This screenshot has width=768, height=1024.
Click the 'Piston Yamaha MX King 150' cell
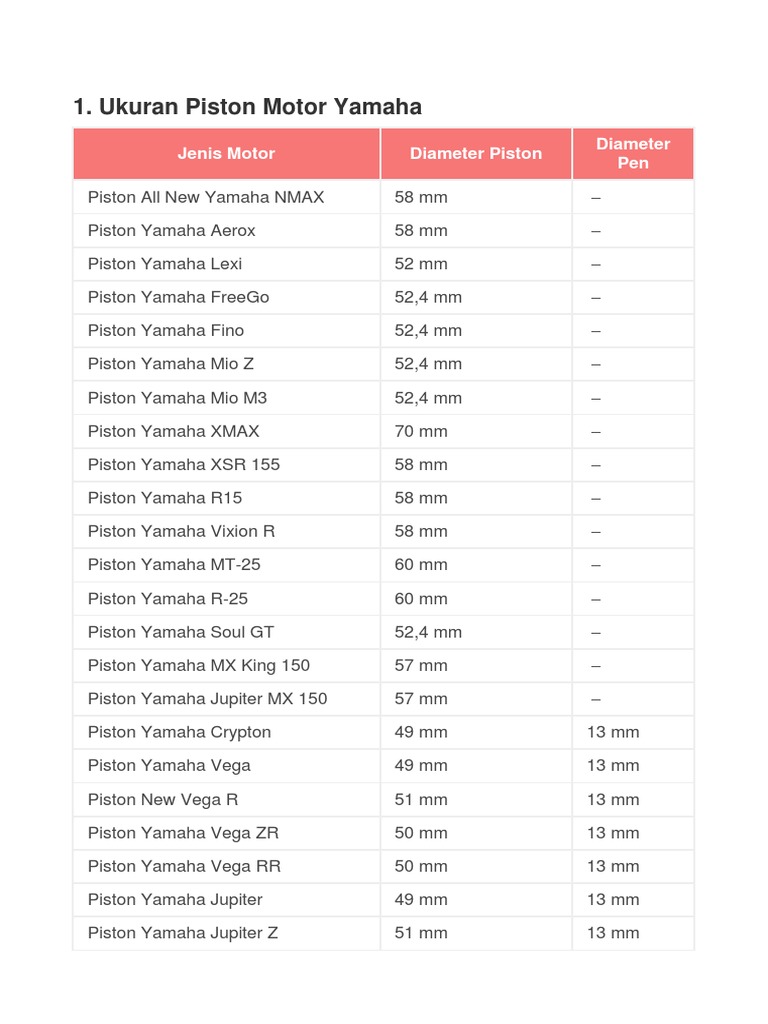199,665
